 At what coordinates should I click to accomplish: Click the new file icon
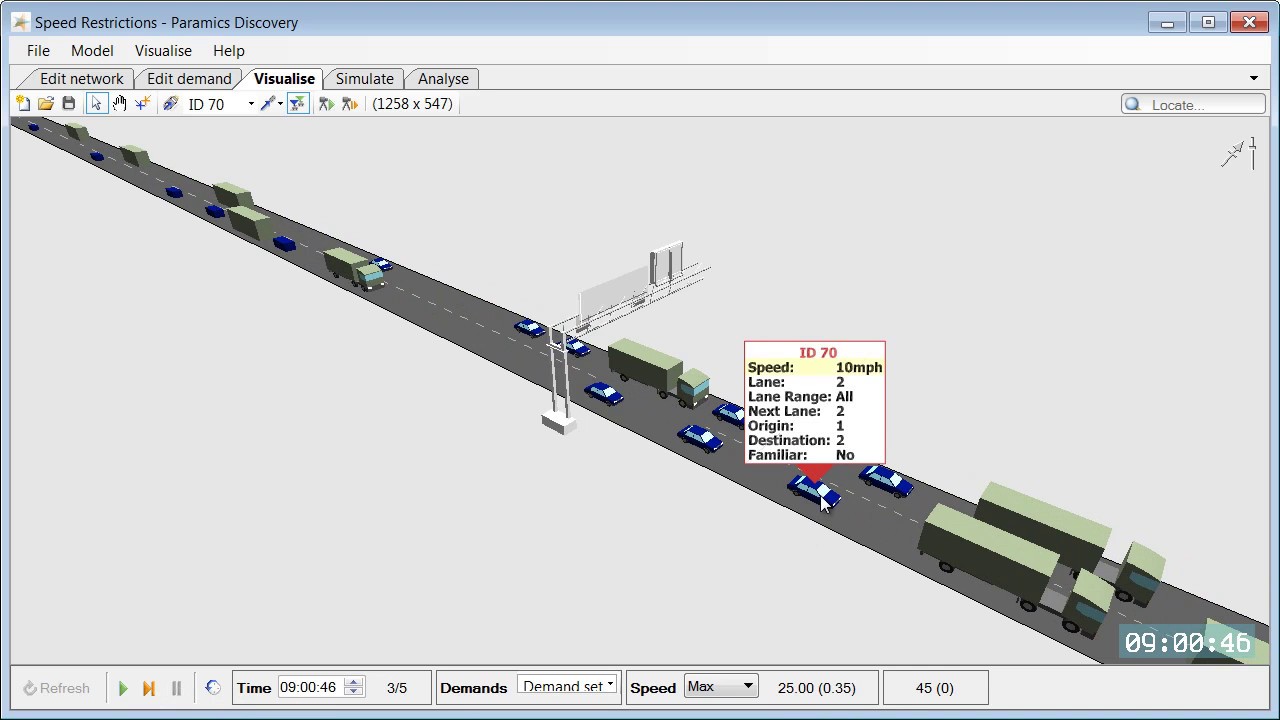pos(22,103)
